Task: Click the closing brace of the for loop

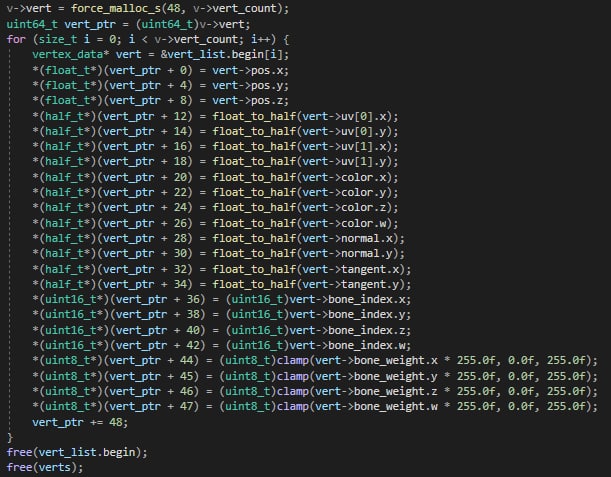Action: pyautogui.click(x=10, y=438)
